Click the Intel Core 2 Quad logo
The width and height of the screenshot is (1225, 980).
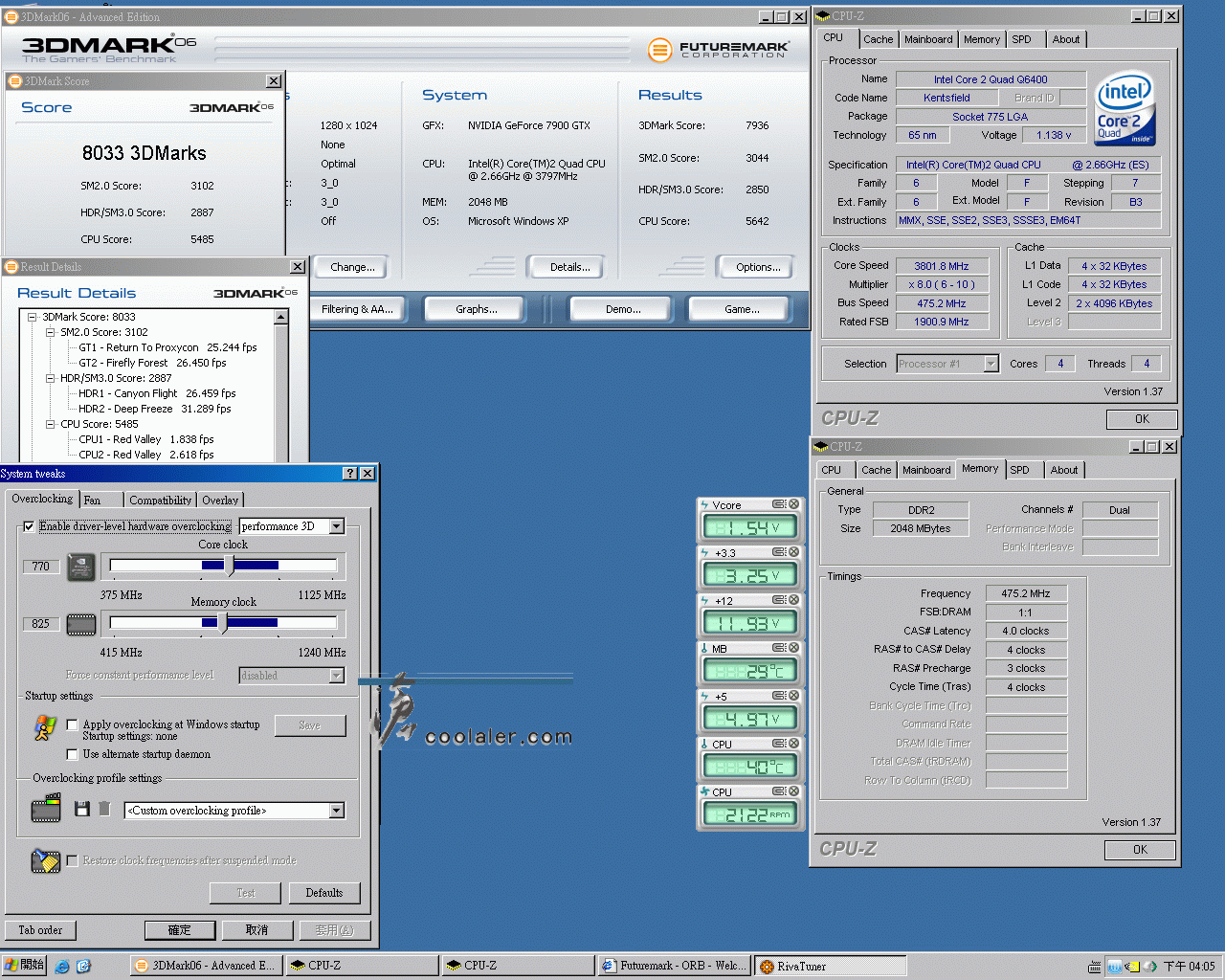1124,107
